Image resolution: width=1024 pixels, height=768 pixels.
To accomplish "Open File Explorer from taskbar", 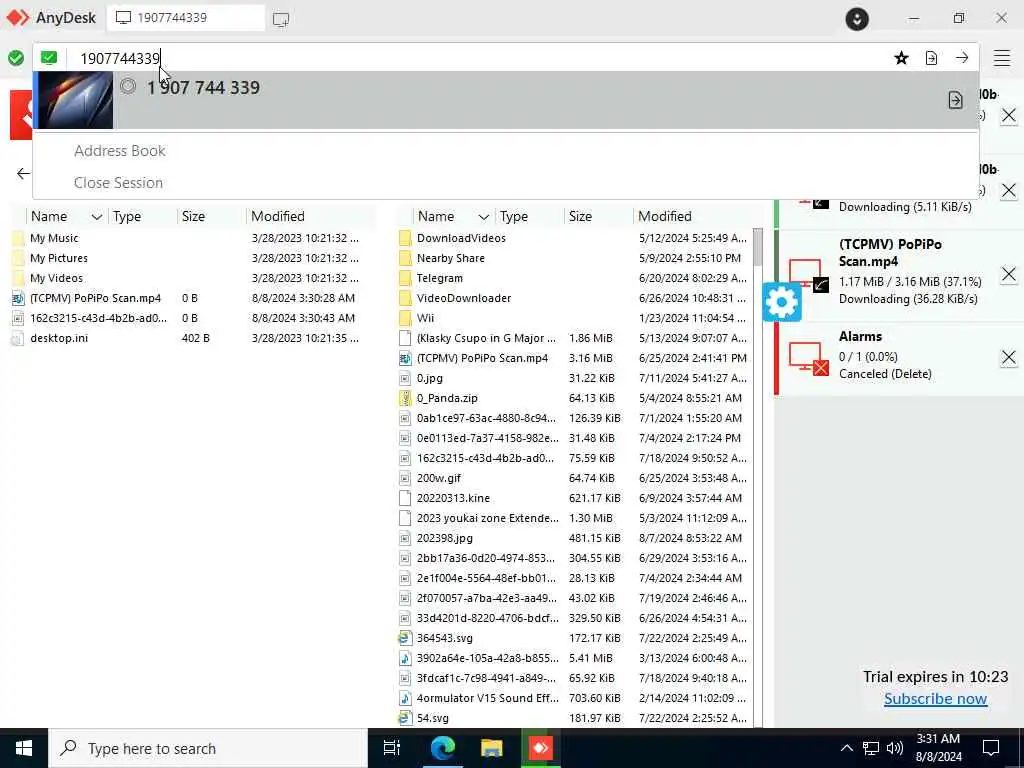I will [491, 748].
